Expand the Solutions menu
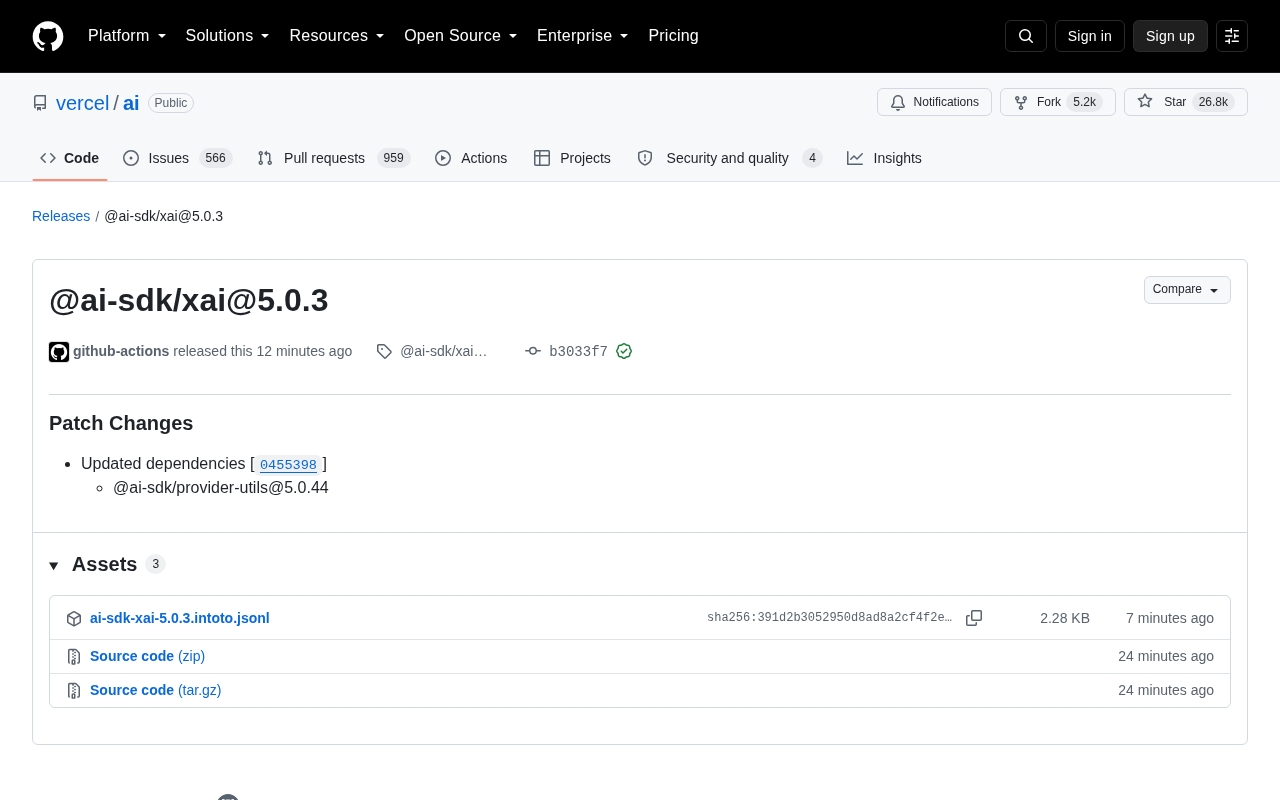 coord(228,36)
